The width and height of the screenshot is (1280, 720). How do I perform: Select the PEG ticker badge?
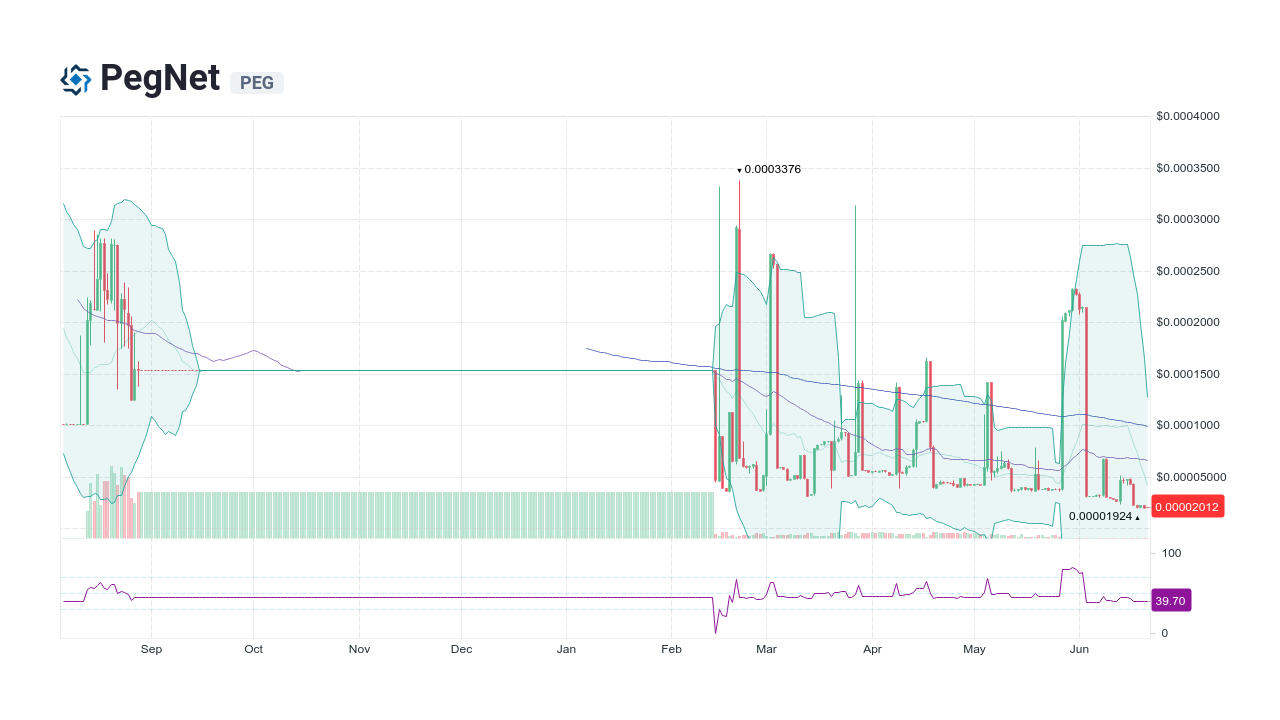click(x=257, y=83)
